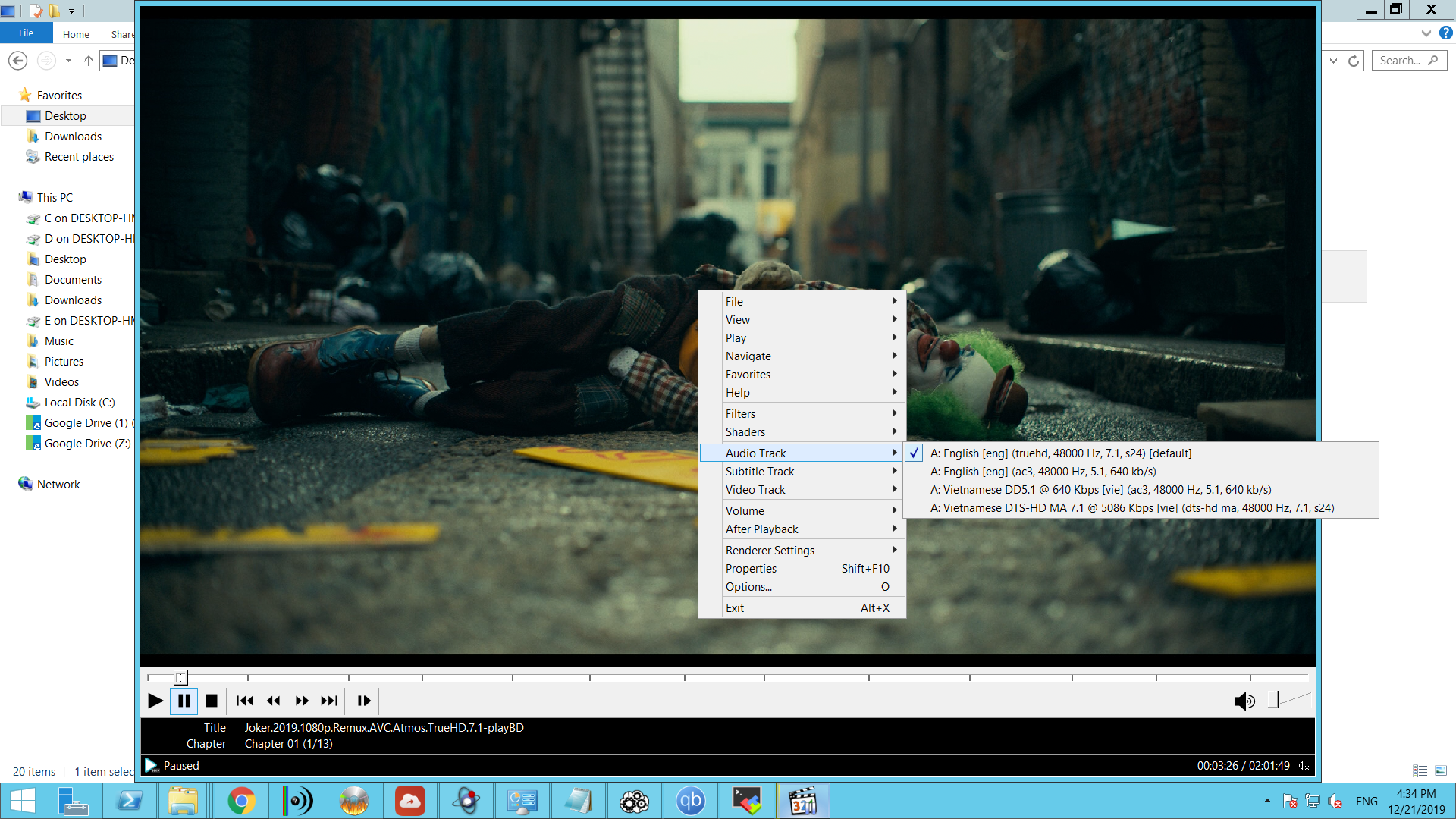Open PowerShell from the taskbar
This screenshot has width=1456, height=819.
(130, 801)
